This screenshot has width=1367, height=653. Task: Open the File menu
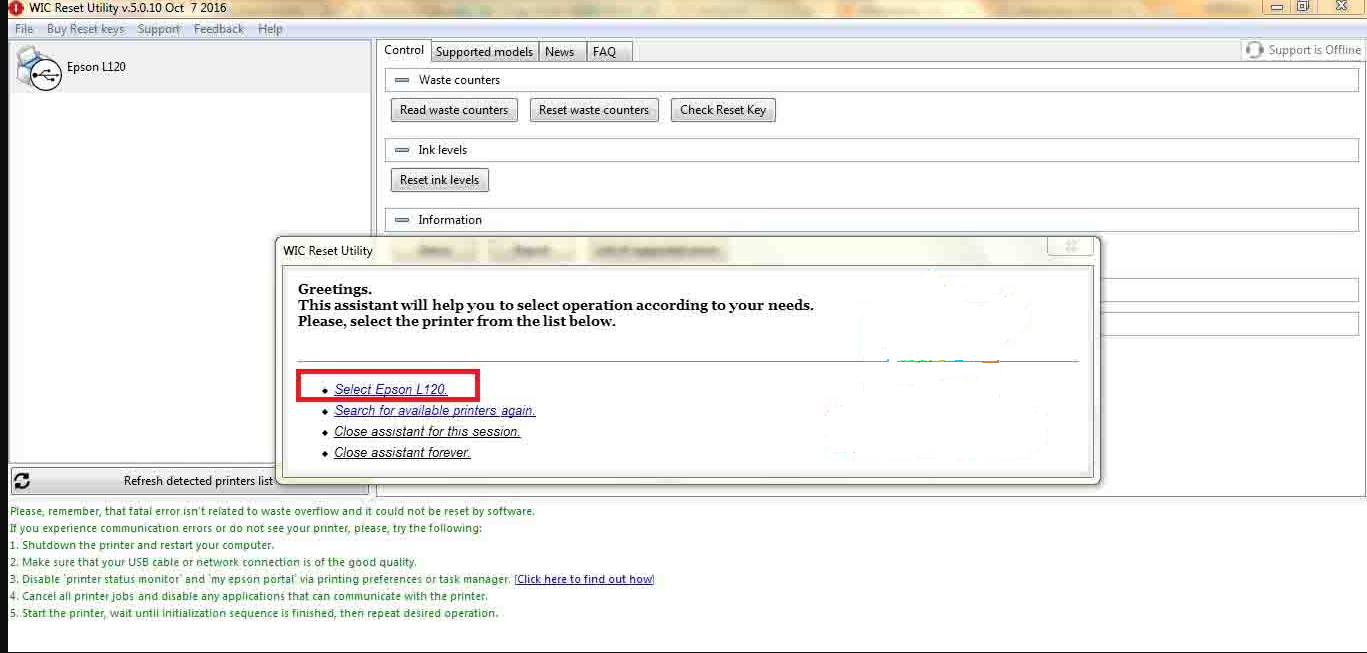pyautogui.click(x=24, y=29)
